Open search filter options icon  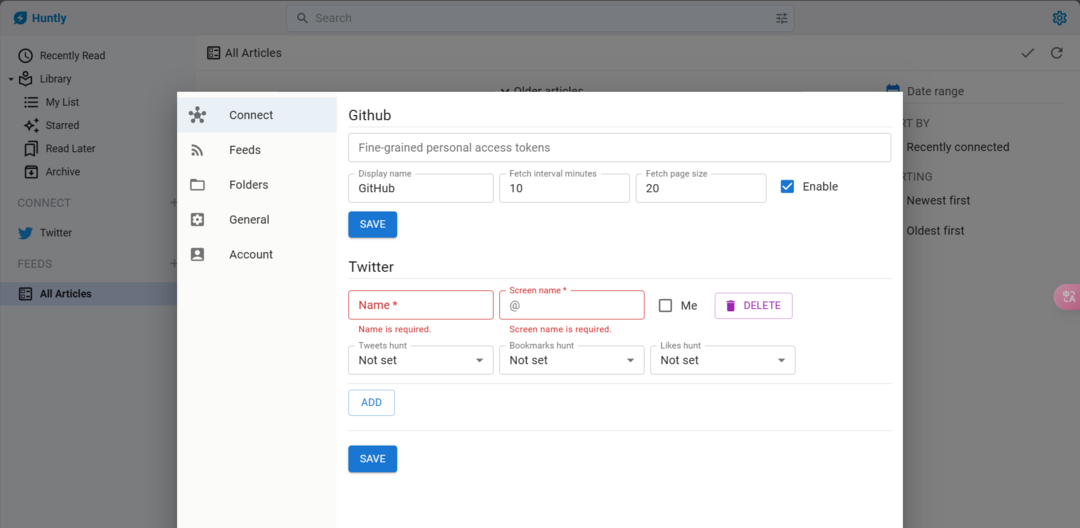click(x=781, y=18)
